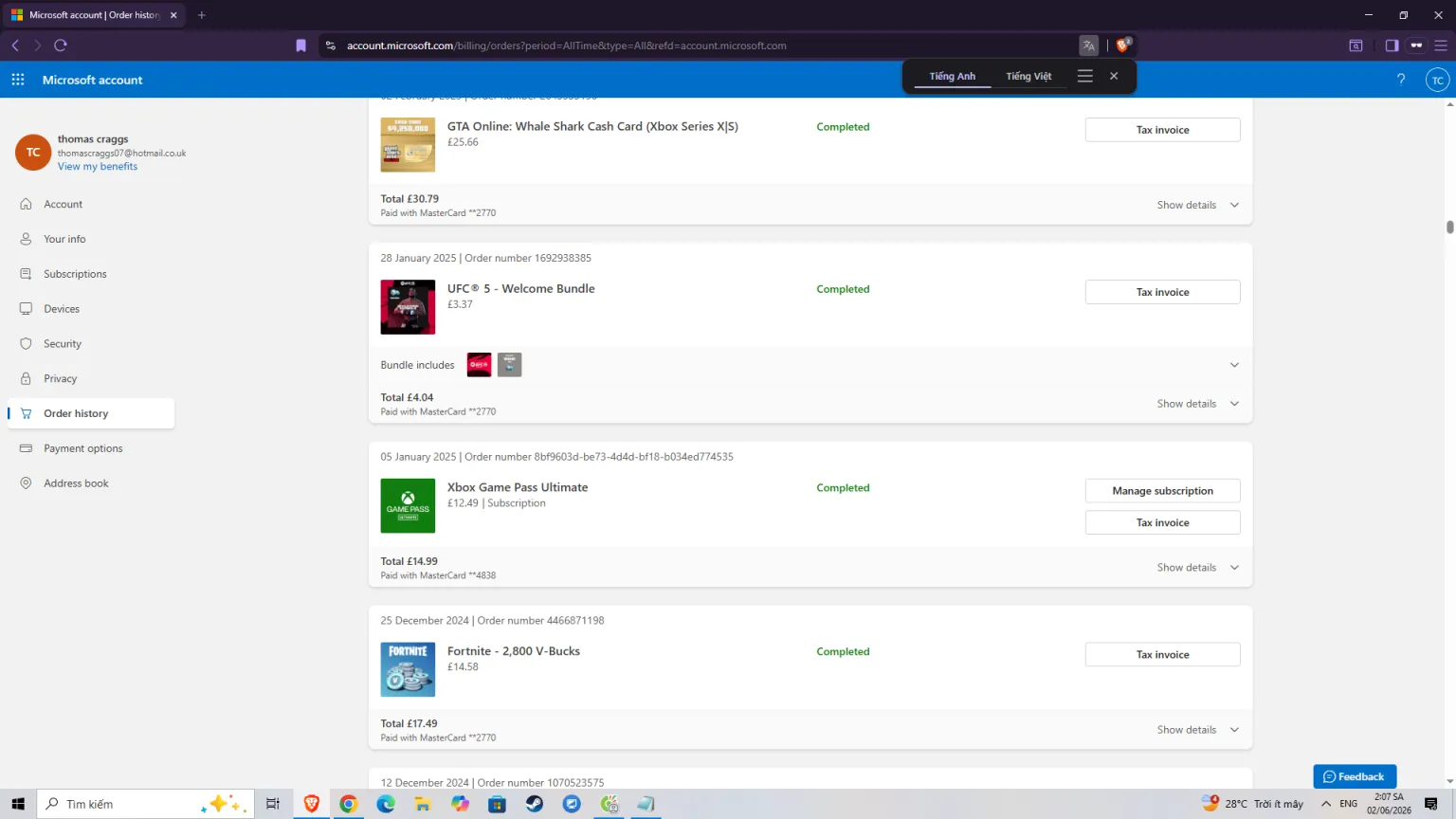
Task: Open Xbox Game Pass Ultimate thumbnail
Action: 408,505
